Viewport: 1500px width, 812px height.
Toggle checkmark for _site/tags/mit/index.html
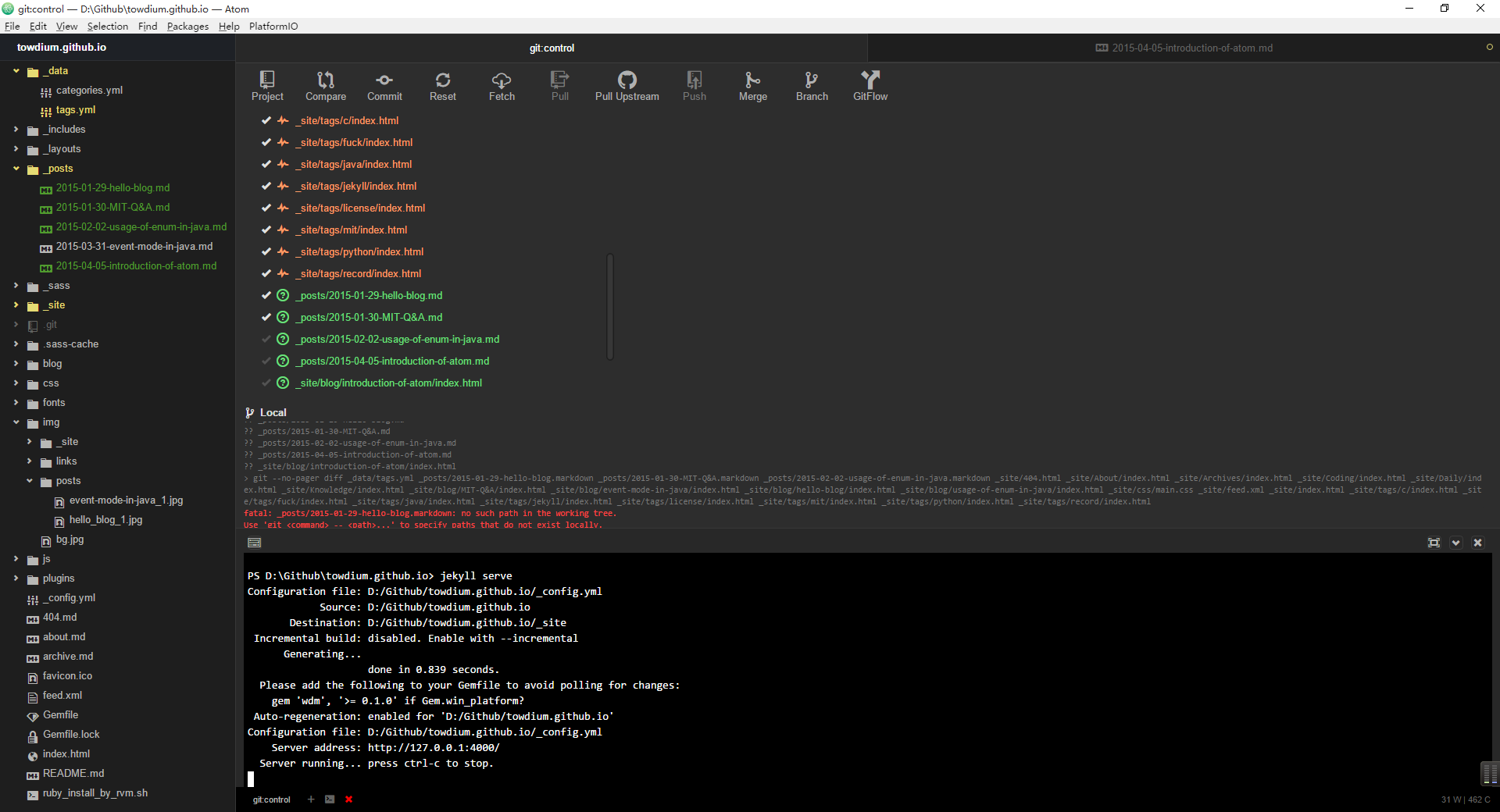click(x=266, y=230)
